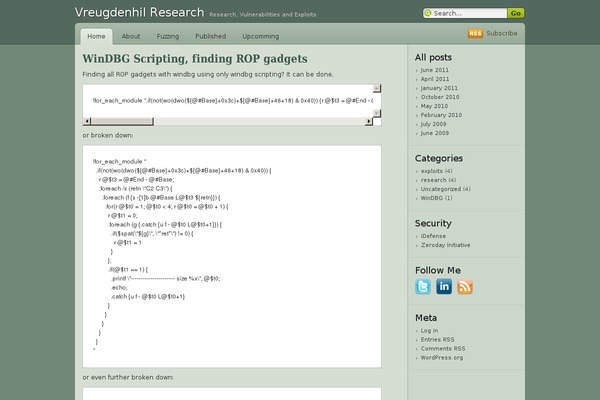Open April 2011 archive
The width and height of the screenshot is (600, 400).
[435, 79]
